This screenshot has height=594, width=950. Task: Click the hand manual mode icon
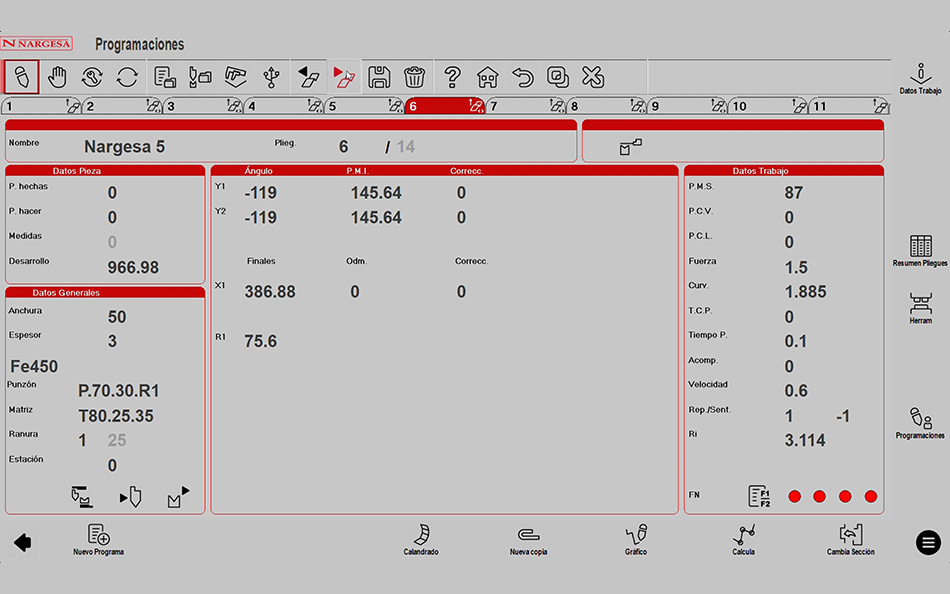click(x=57, y=77)
